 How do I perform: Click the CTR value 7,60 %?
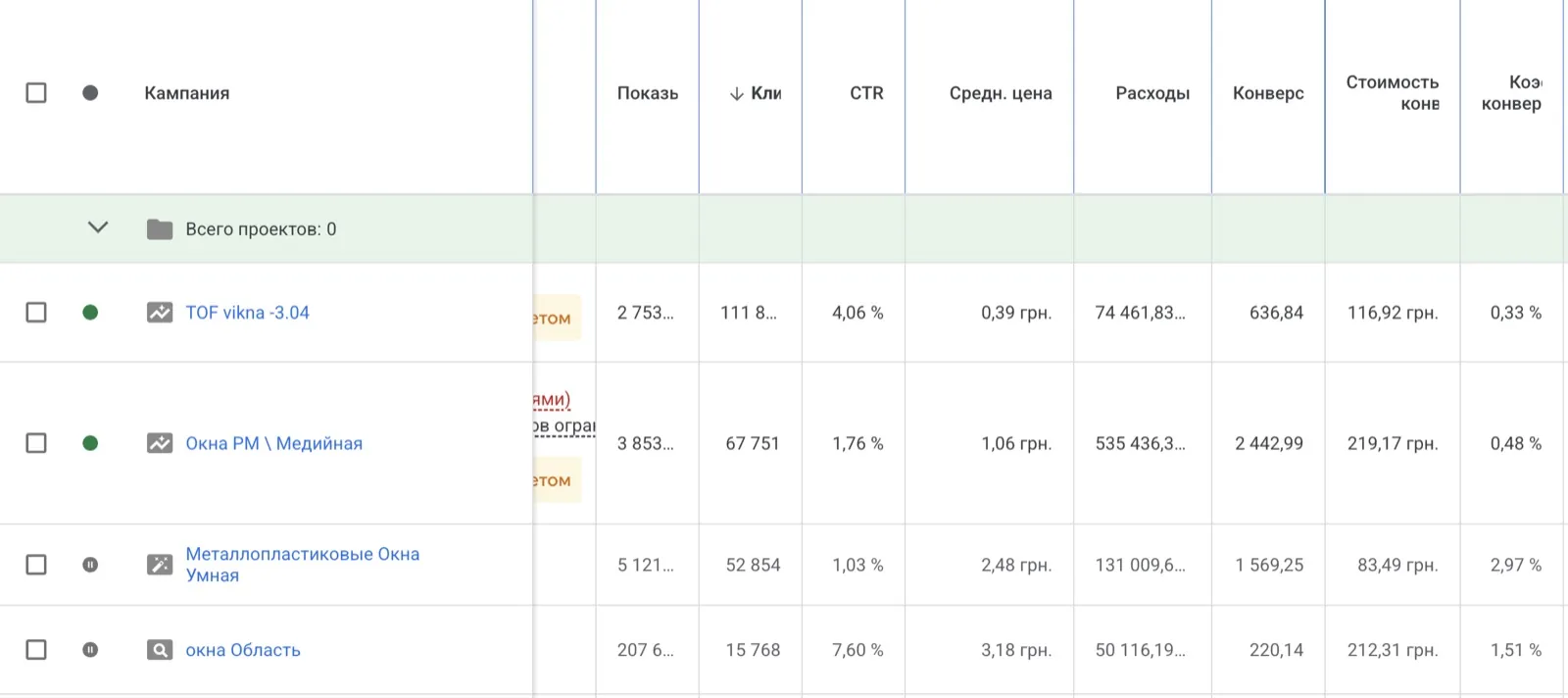click(x=857, y=650)
